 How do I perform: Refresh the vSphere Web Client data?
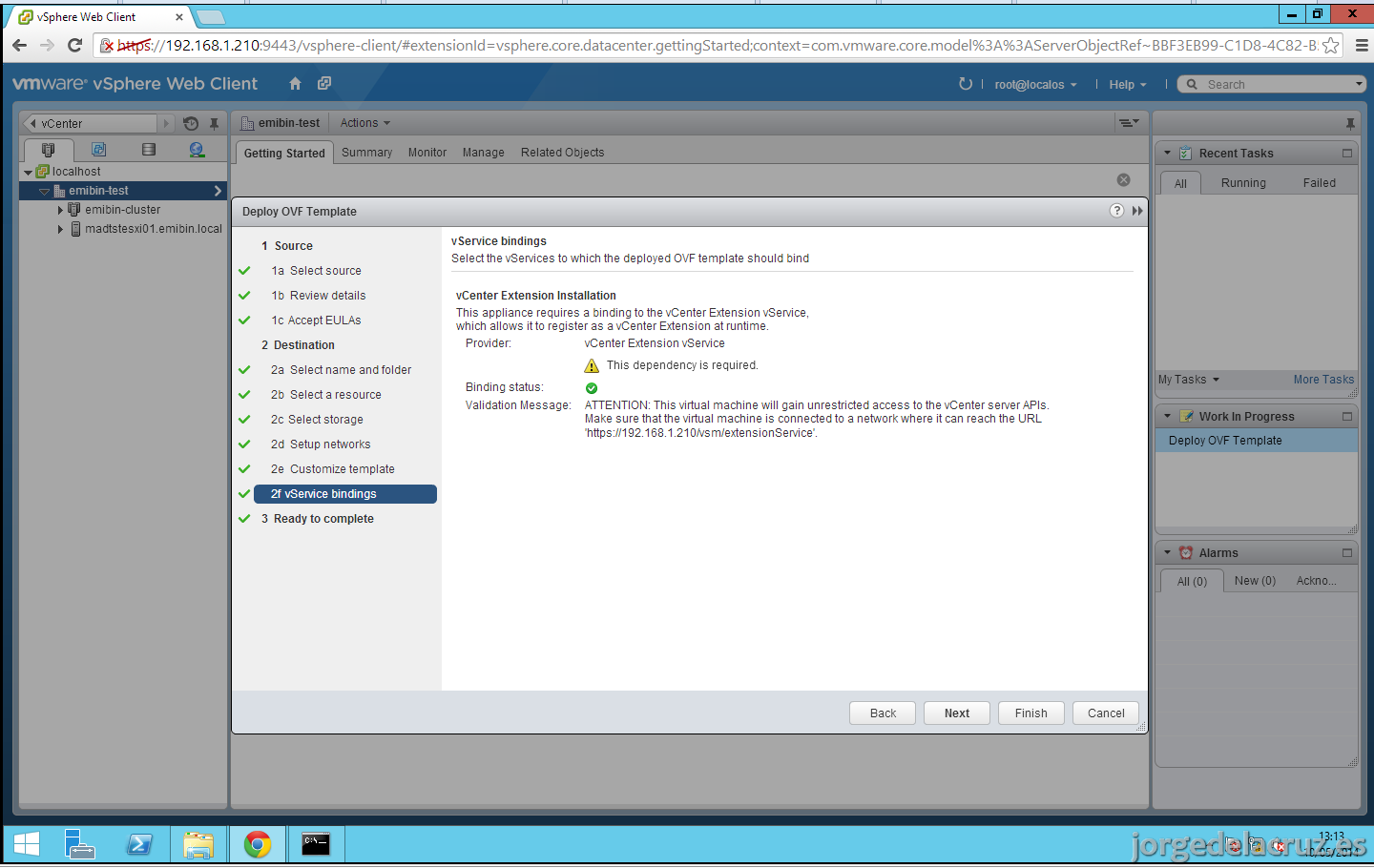point(966,84)
